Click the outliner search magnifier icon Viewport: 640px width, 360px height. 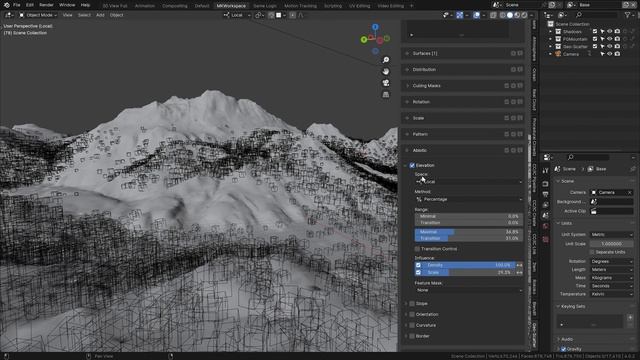[579, 15]
